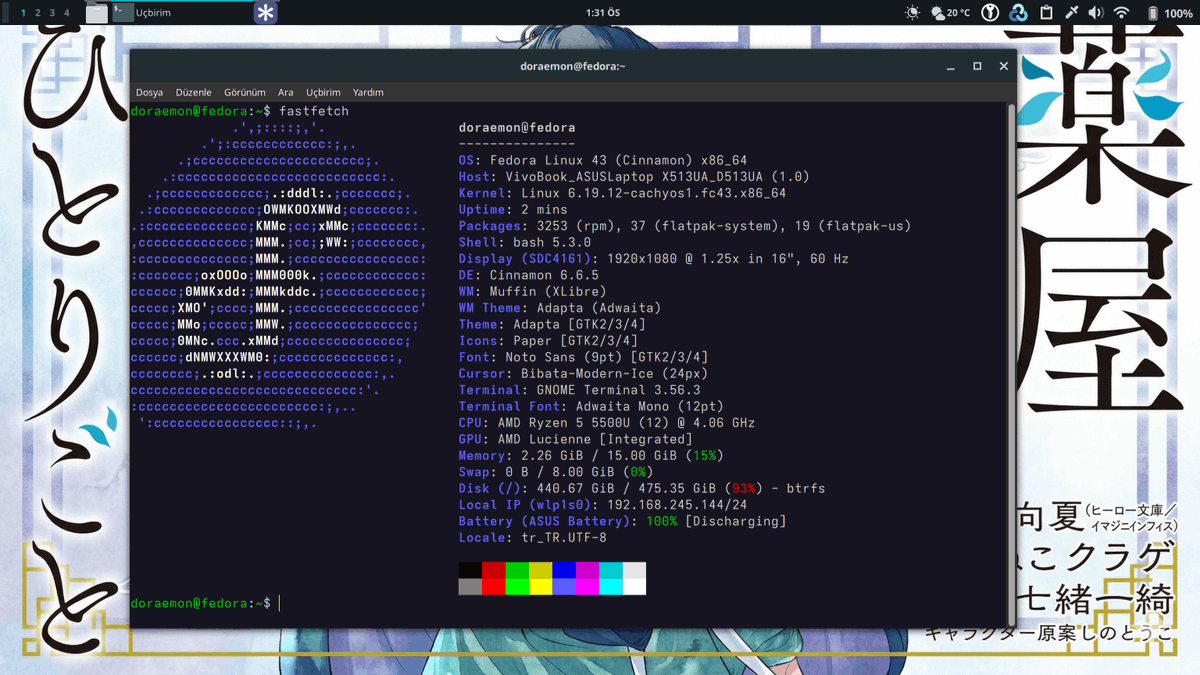The width and height of the screenshot is (1200, 675).
Task: Open the Uçbirim menu in the menu bar
Action: [323, 92]
